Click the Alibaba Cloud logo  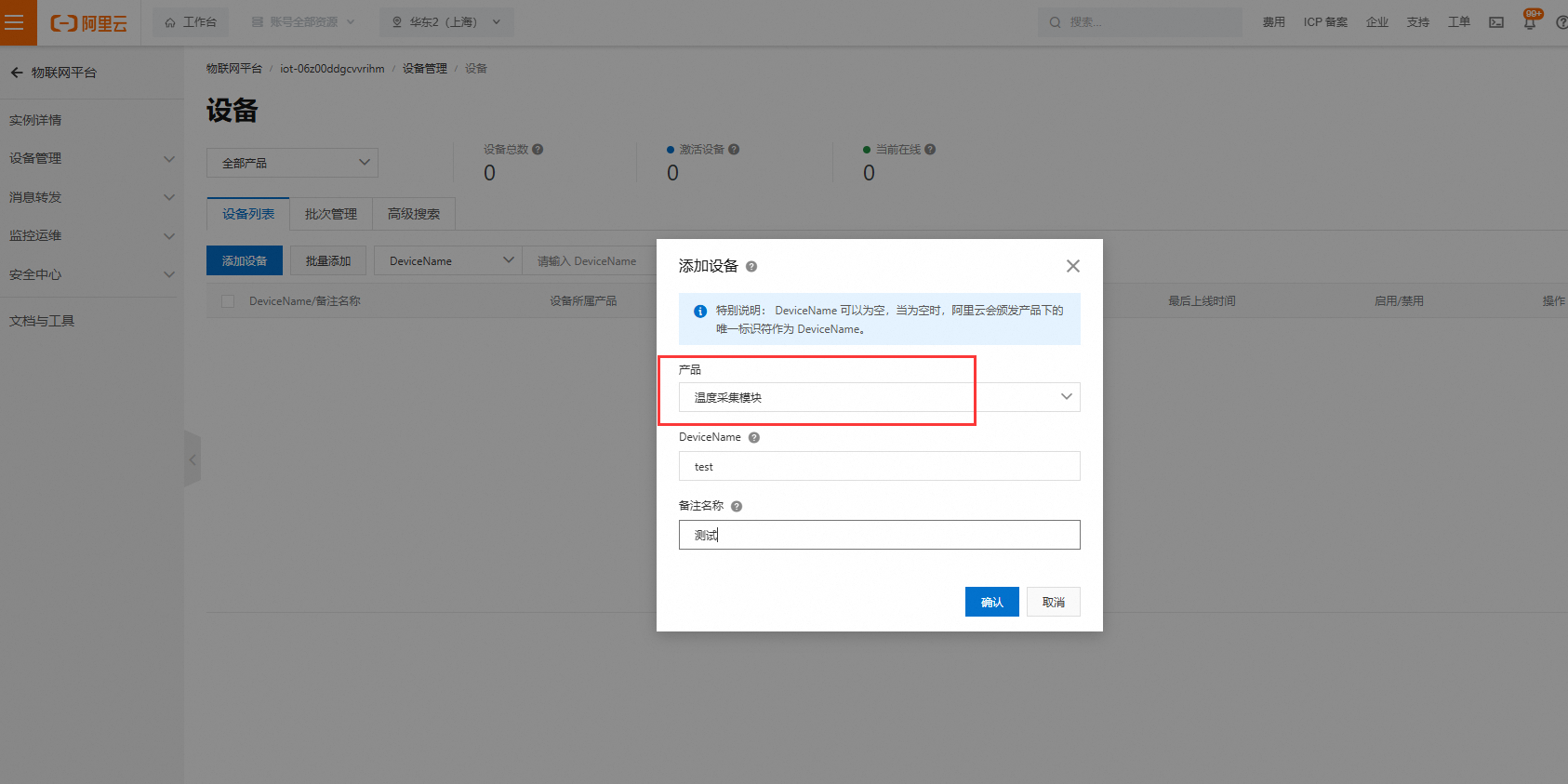89,23
